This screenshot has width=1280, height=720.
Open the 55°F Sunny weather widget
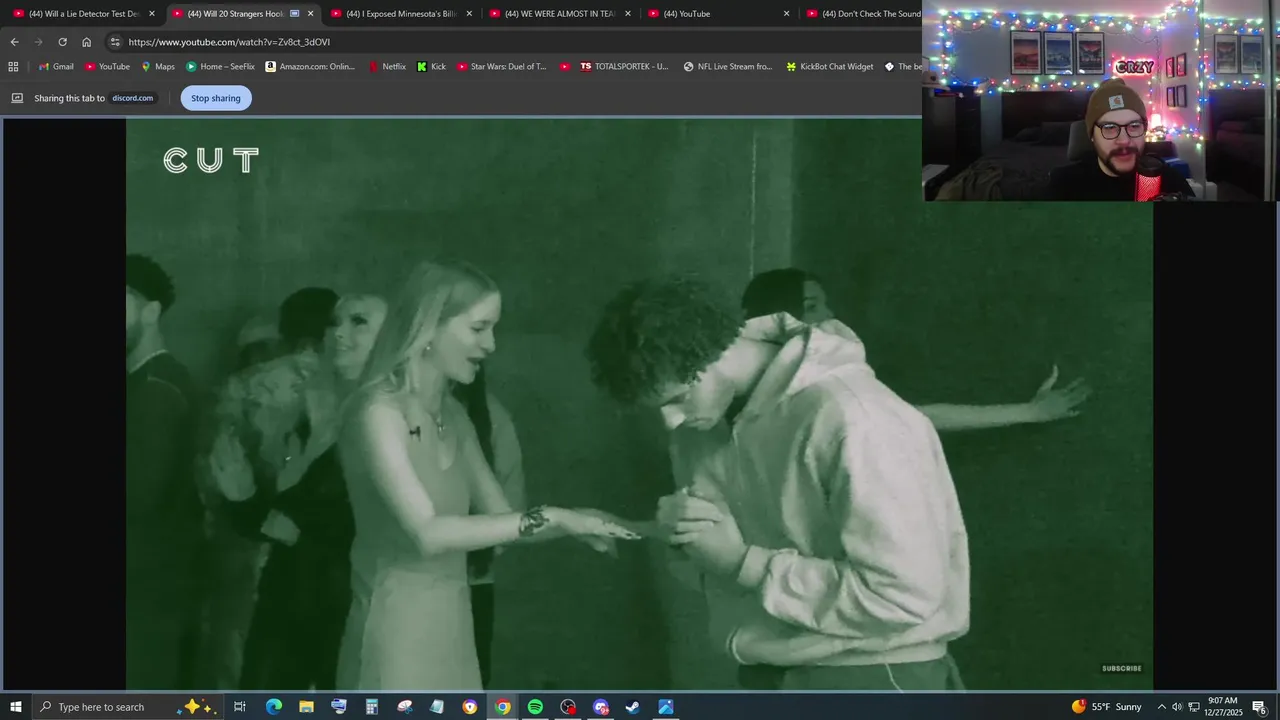1106,707
